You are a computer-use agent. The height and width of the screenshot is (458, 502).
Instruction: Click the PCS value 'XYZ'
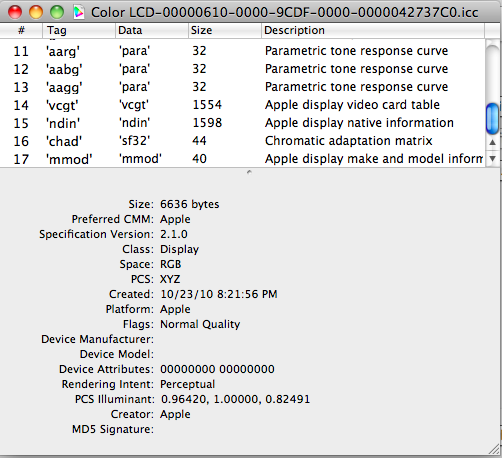pyautogui.click(x=170, y=279)
